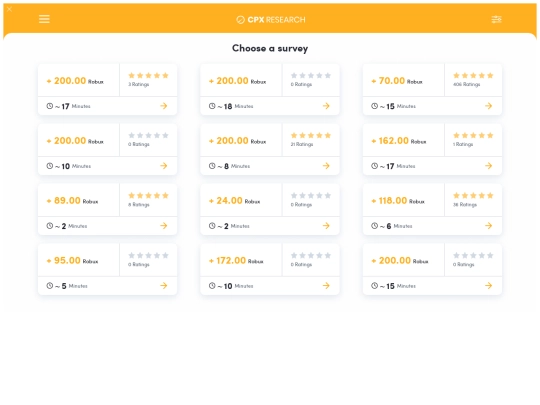This screenshot has height=405, width=540.
Task: Start the 162.00 Robux survey arrow
Action: tap(489, 166)
